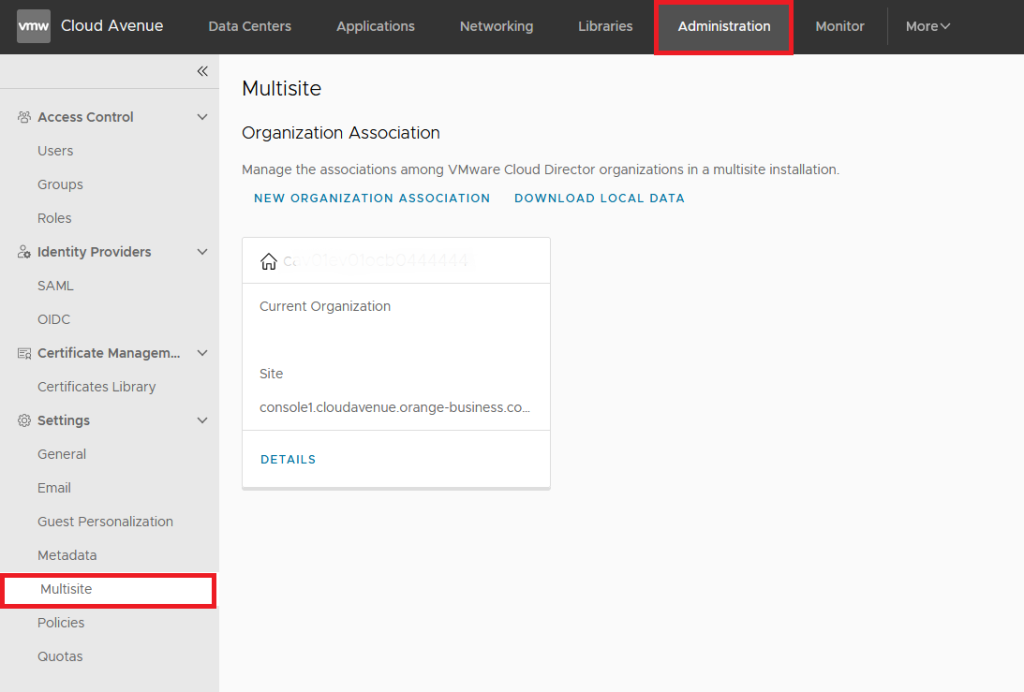Open Metadata settings

click(67, 556)
